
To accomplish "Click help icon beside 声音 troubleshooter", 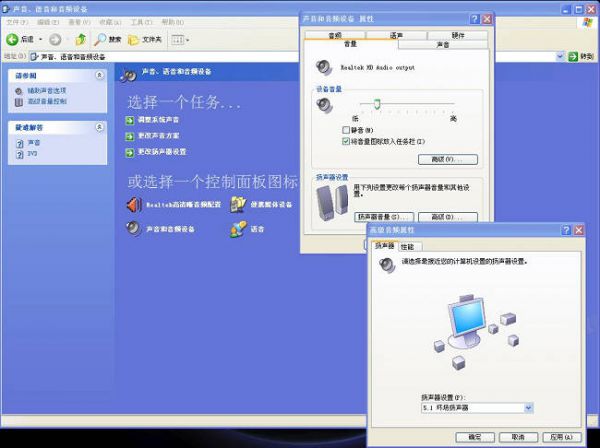I will point(20,143).
